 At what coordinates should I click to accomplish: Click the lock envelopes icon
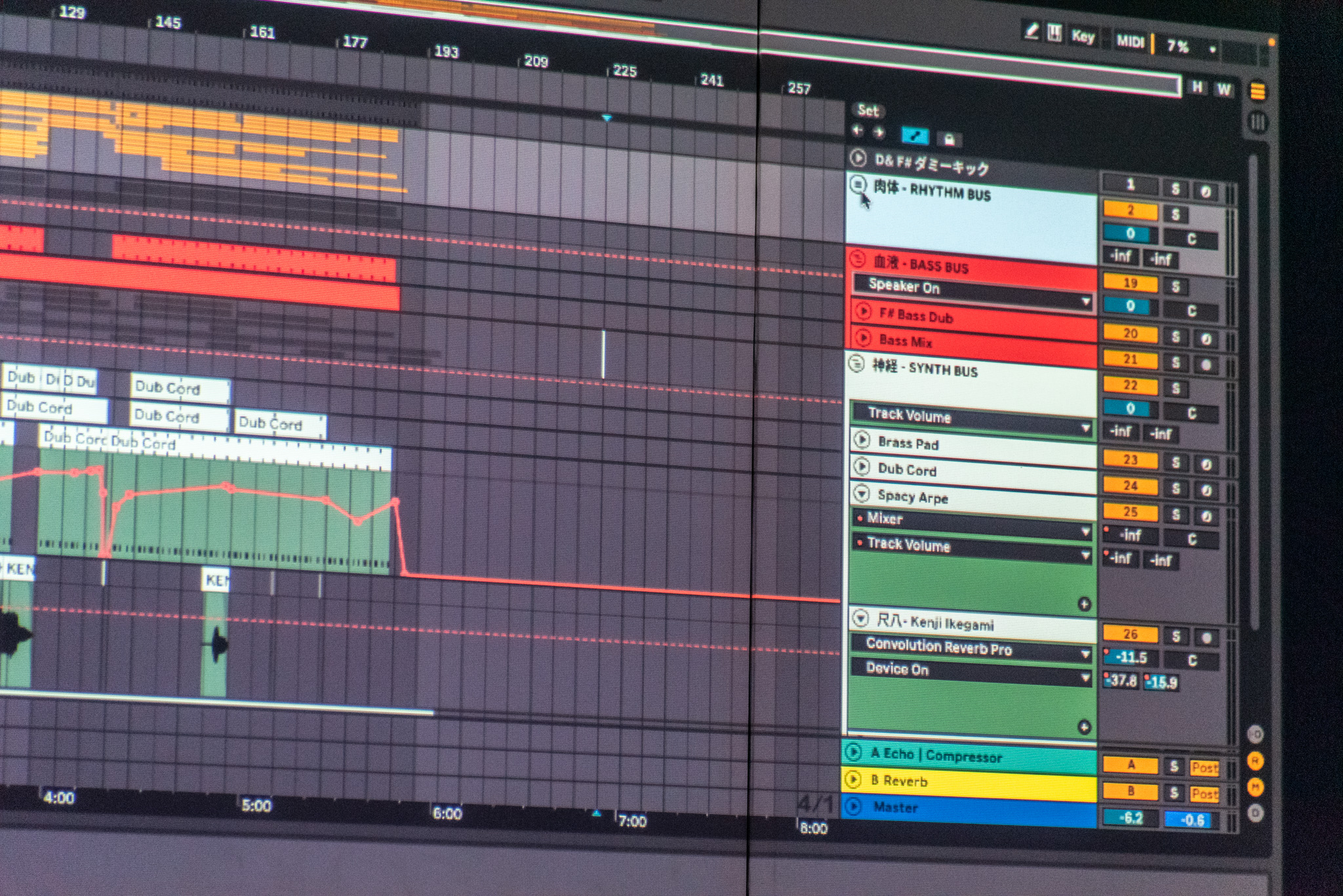(948, 139)
